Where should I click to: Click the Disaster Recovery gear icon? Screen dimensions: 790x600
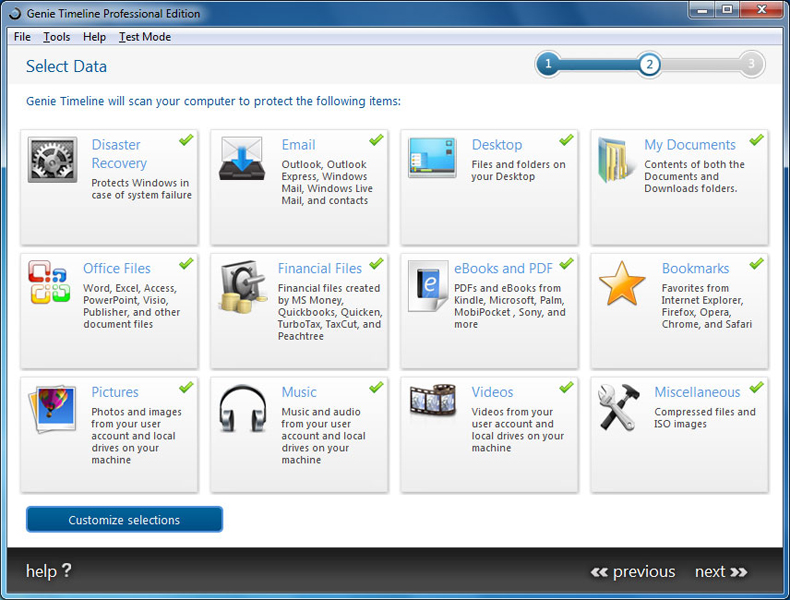coord(52,160)
